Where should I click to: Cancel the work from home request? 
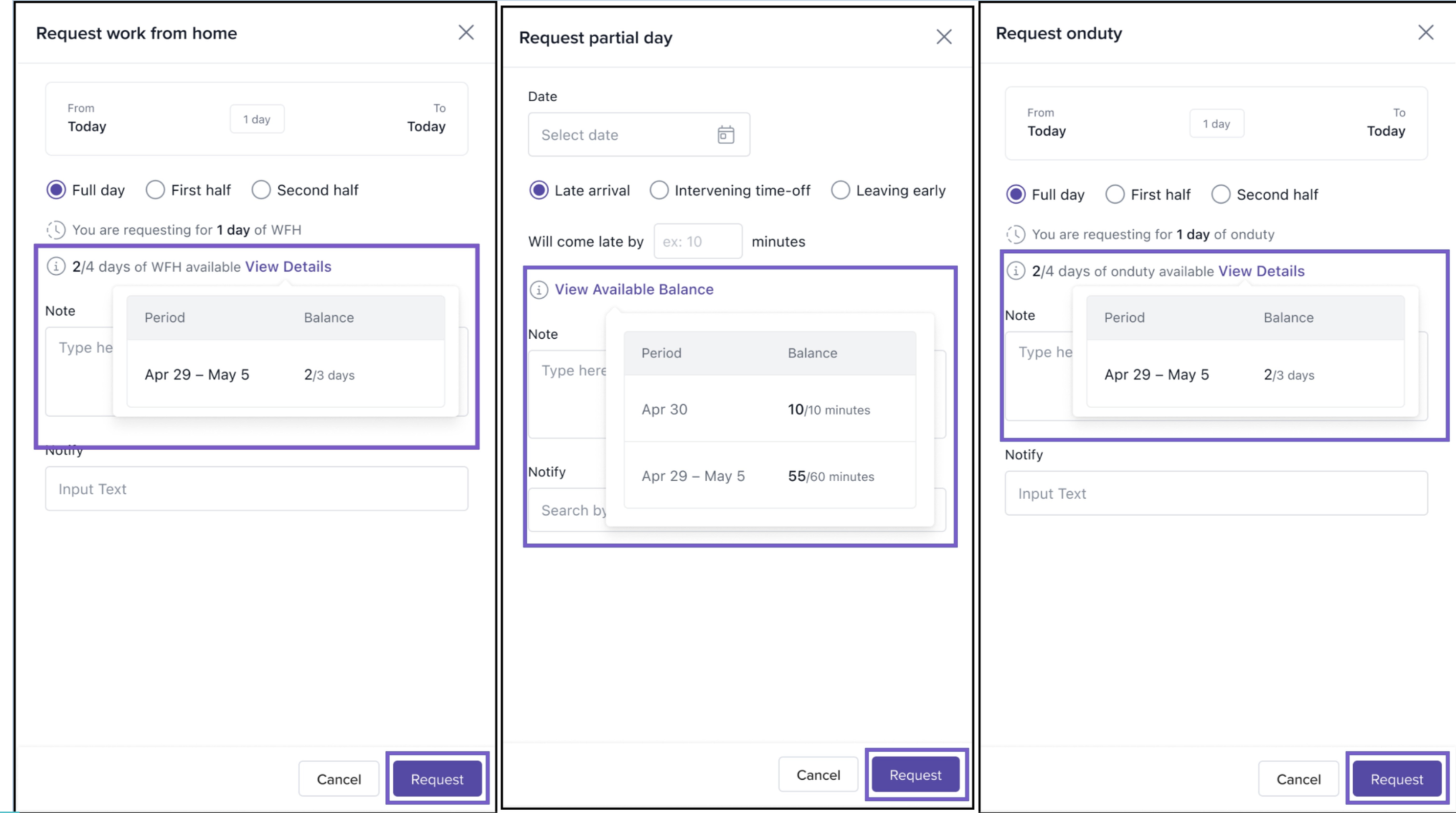pyautogui.click(x=338, y=779)
